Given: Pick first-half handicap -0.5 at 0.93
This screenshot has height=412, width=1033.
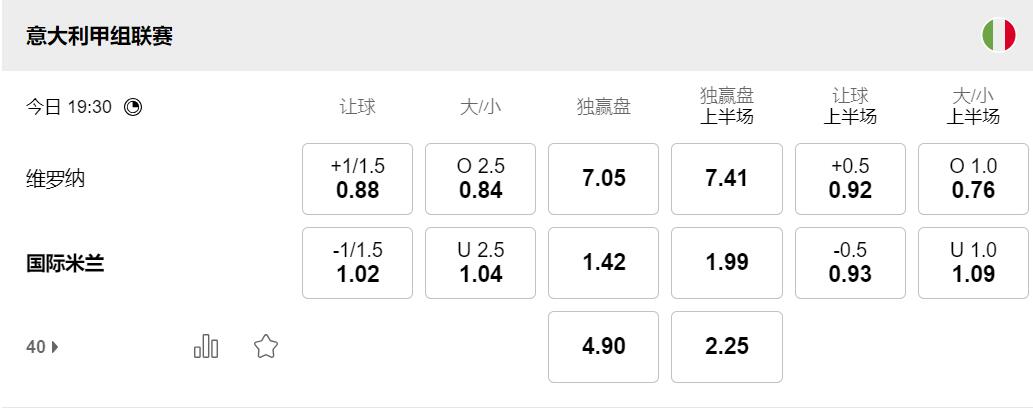Looking at the screenshot, I should point(850,263).
